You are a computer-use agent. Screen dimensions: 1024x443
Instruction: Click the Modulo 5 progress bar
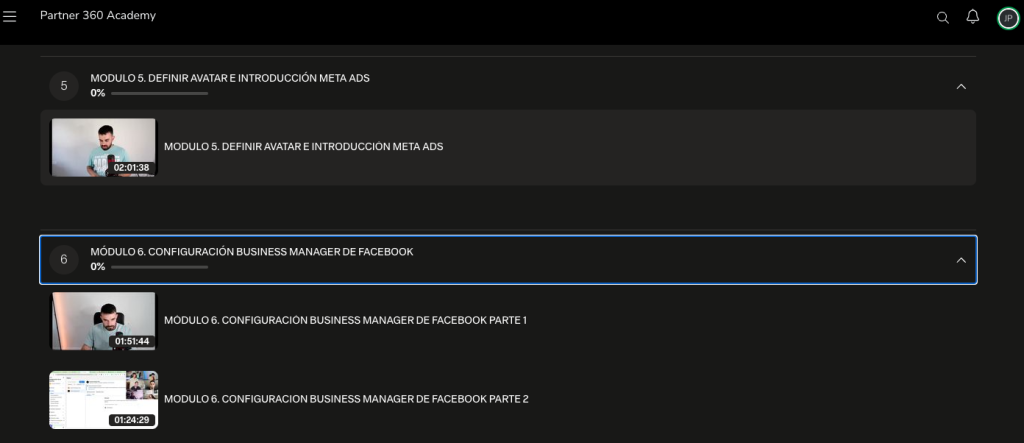point(159,93)
